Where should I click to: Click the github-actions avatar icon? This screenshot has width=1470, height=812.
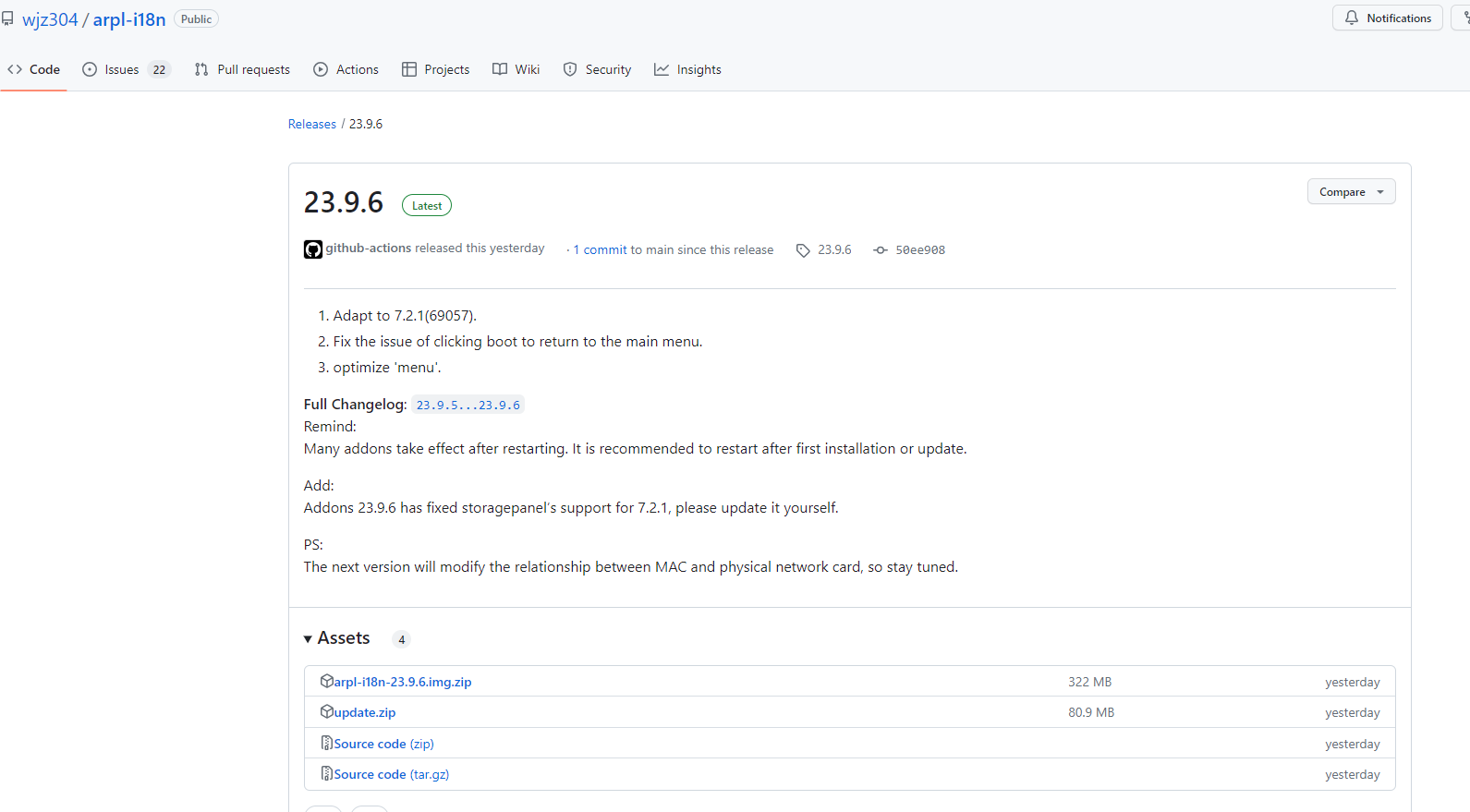(x=313, y=249)
